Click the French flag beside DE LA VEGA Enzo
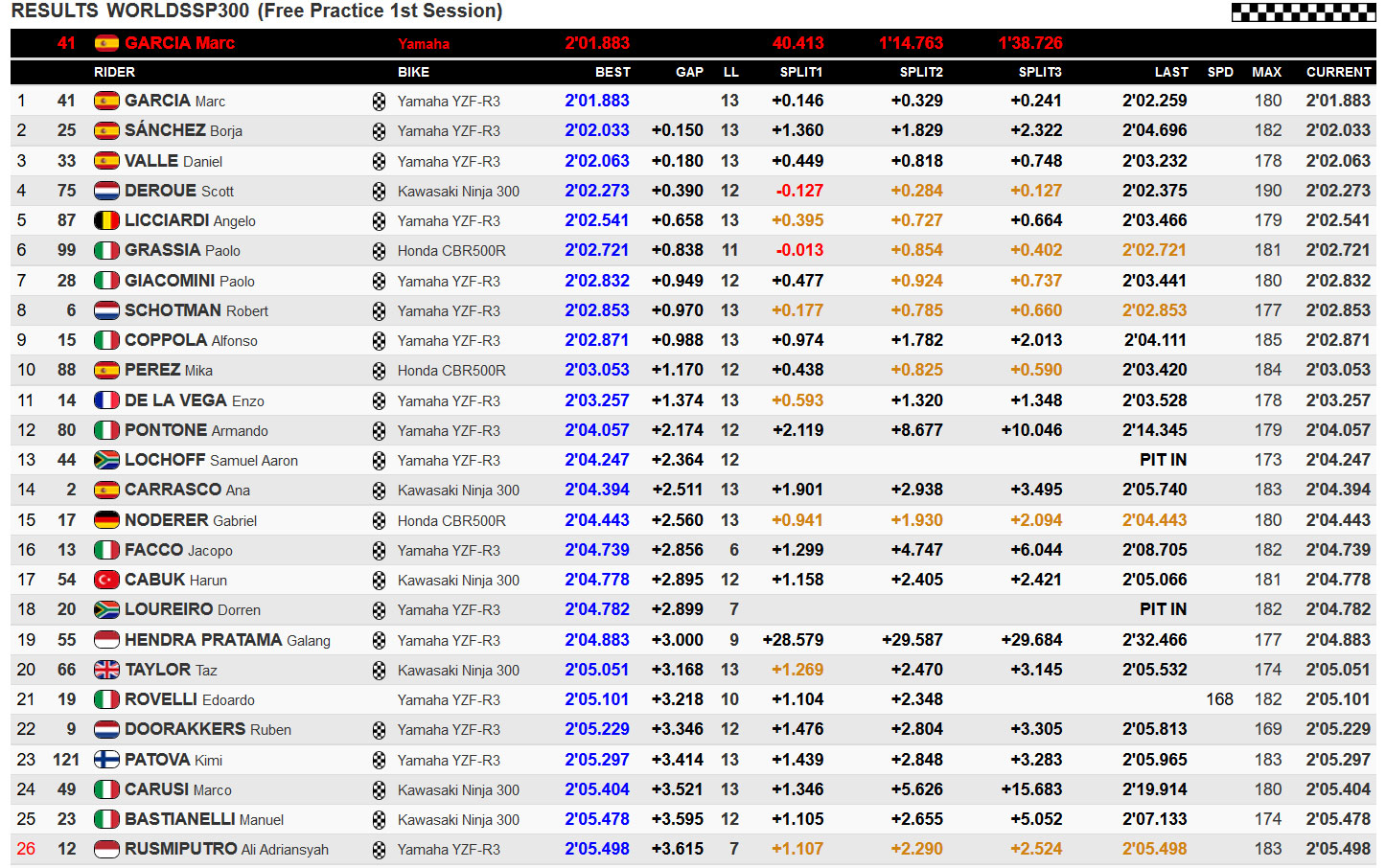The image size is (1386, 868). [x=106, y=400]
